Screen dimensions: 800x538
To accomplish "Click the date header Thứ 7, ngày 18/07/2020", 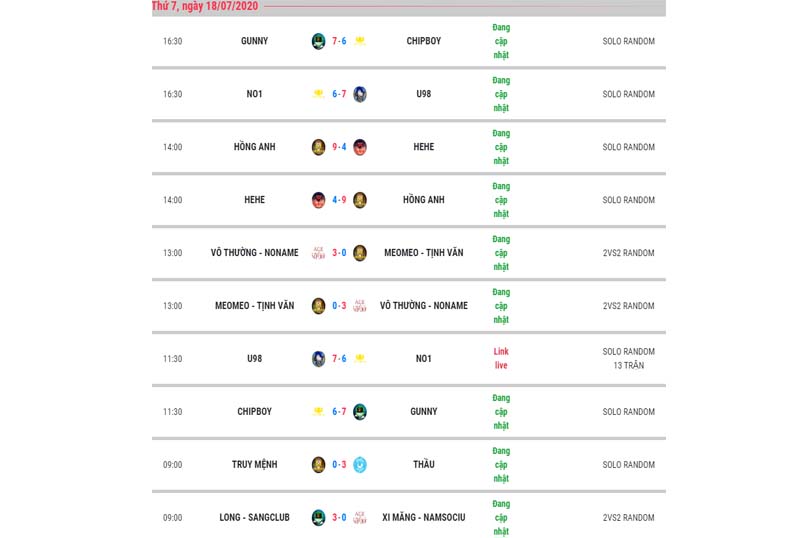I will (205, 6).
